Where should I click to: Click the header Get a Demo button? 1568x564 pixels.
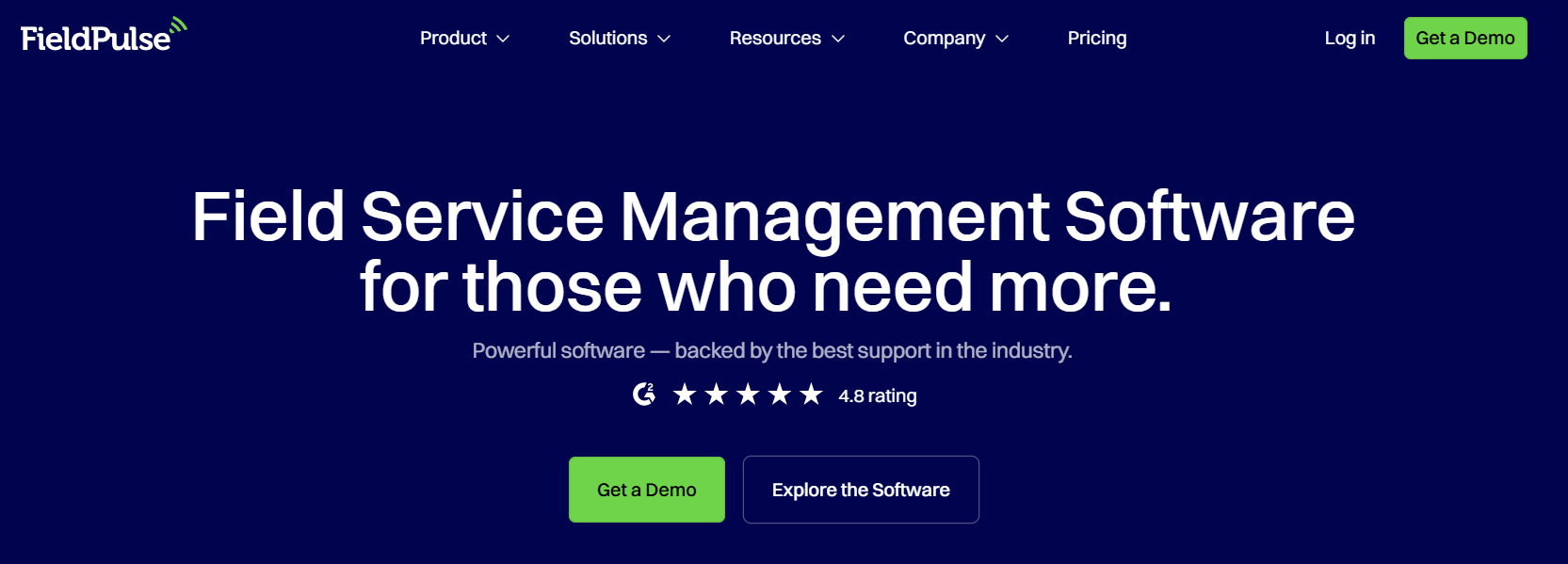coord(1465,39)
